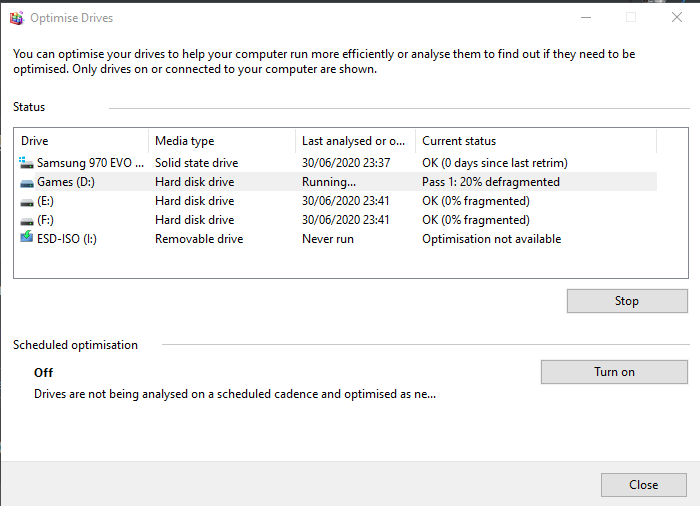
Task: Click the Optimise Drives title bar icon
Action: 16,18
